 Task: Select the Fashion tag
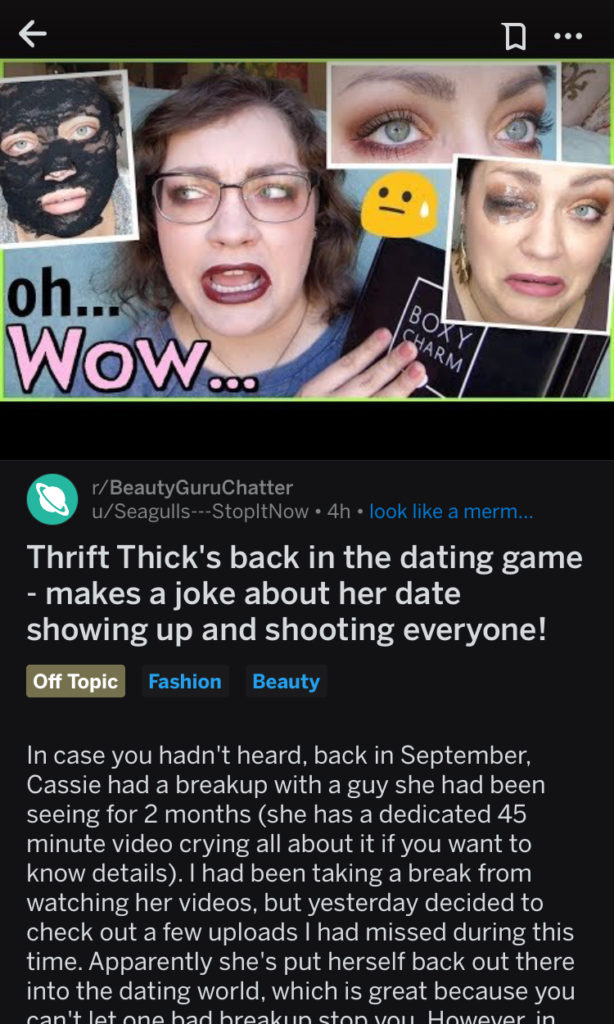pyautogui.click(x=185, y=681)
